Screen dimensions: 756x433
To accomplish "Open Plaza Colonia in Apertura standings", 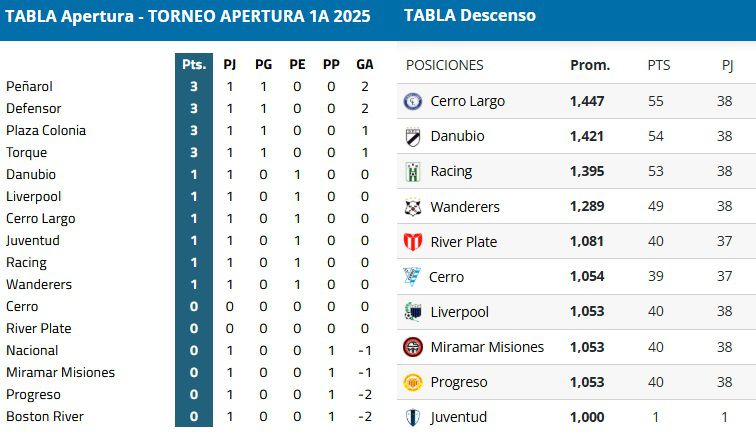I will [x=46, y=131].
